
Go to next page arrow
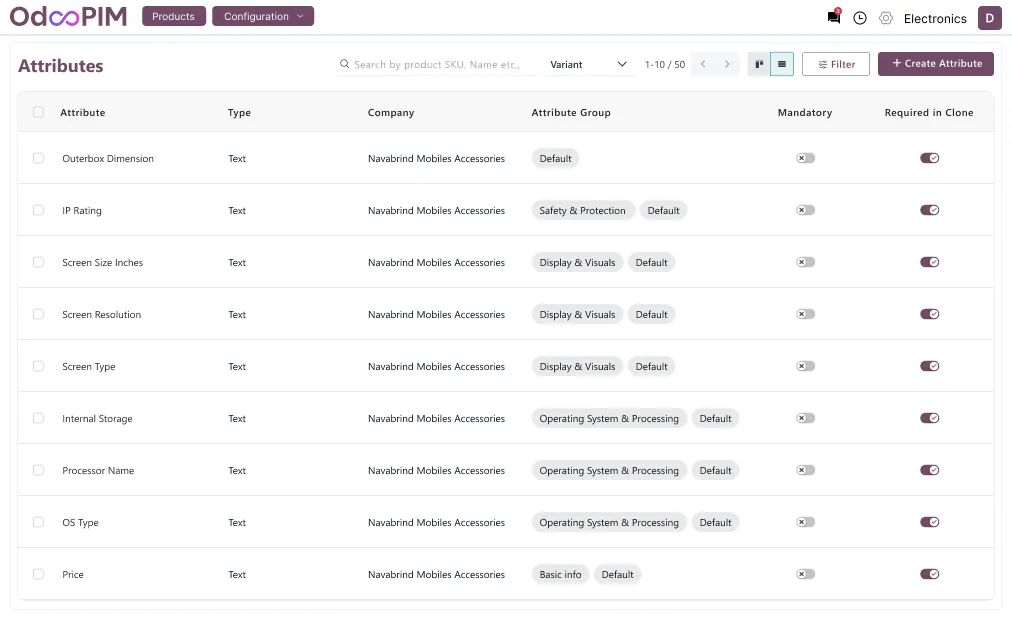click(727, 64)
